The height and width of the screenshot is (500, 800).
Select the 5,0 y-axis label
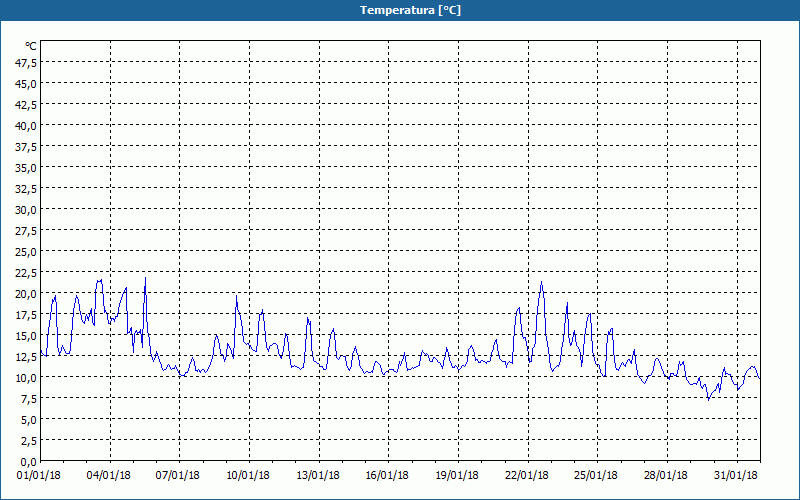[28, 420]
